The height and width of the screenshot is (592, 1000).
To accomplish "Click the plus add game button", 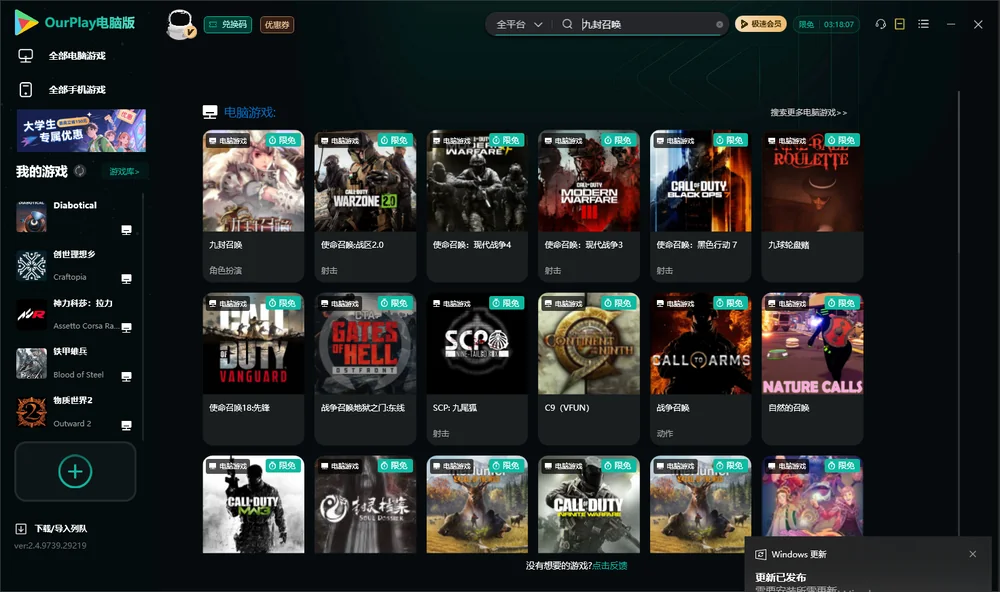I will (75, 471).
